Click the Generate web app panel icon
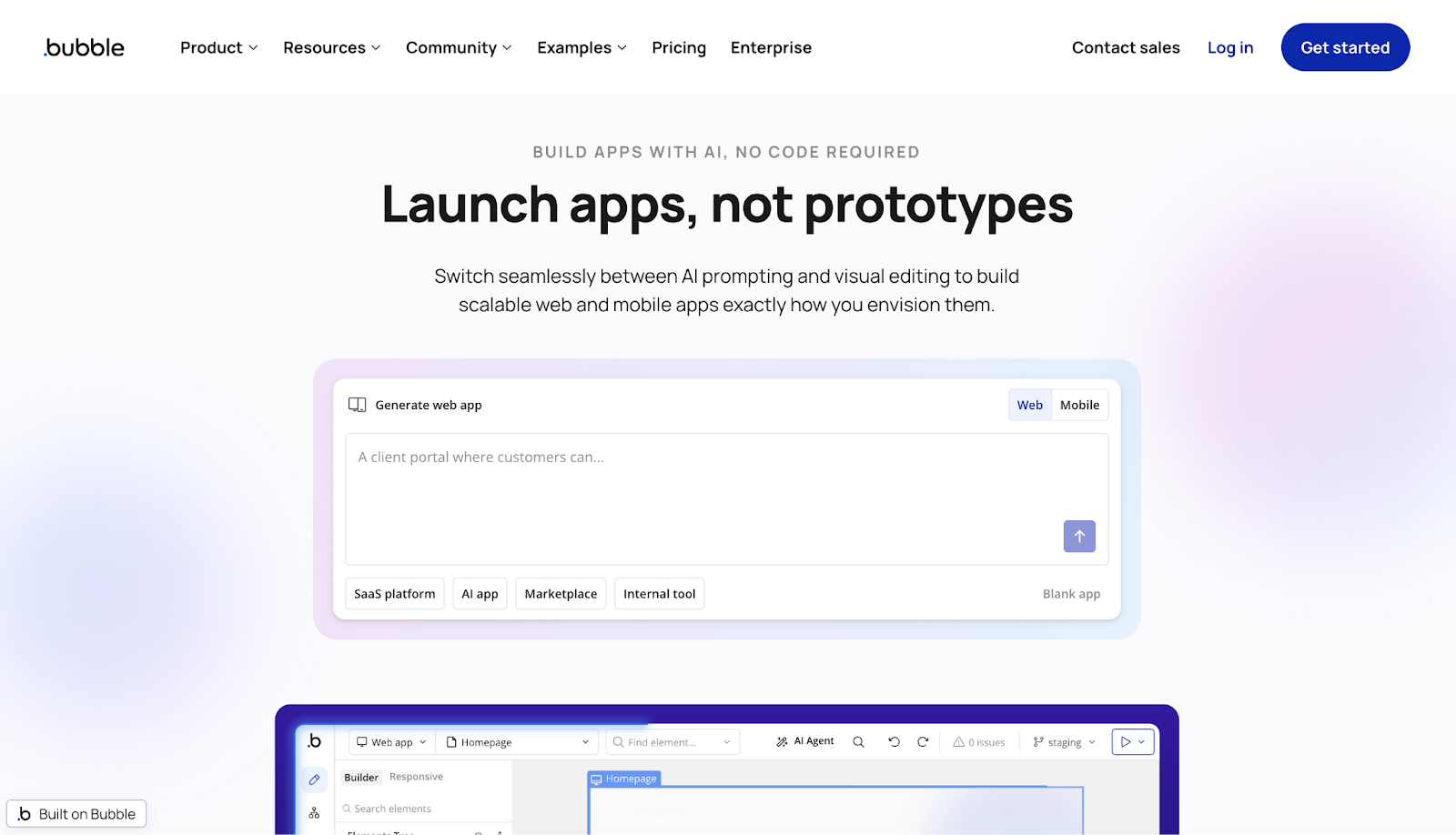The width and height of the screenshot is (1456, 835). [x=357, y=405]
